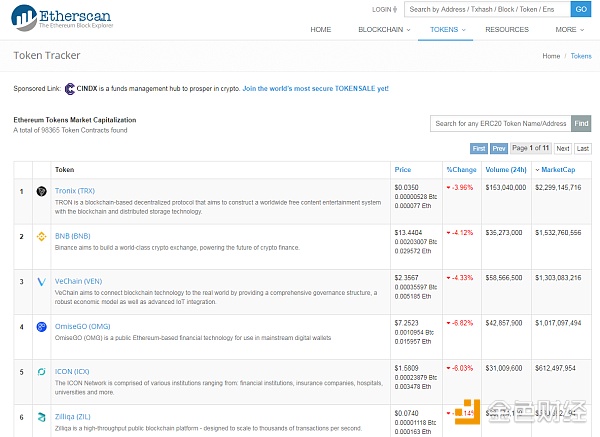Open the CINDX token sale sponsored link

[x=316, y=89]
